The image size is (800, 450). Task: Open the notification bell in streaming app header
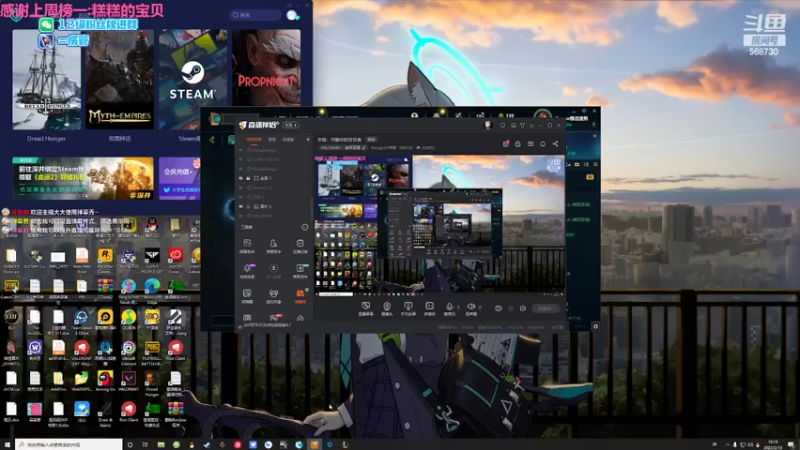543,144
